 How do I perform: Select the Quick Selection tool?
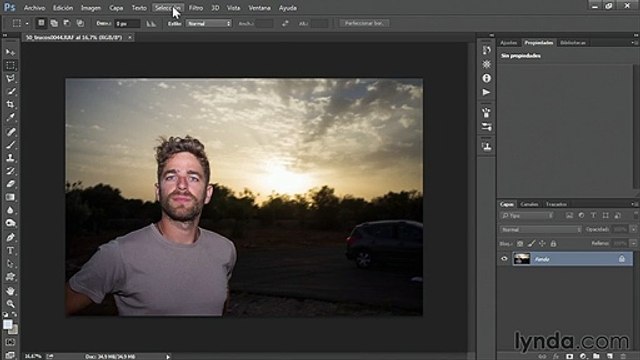(10, 91)
